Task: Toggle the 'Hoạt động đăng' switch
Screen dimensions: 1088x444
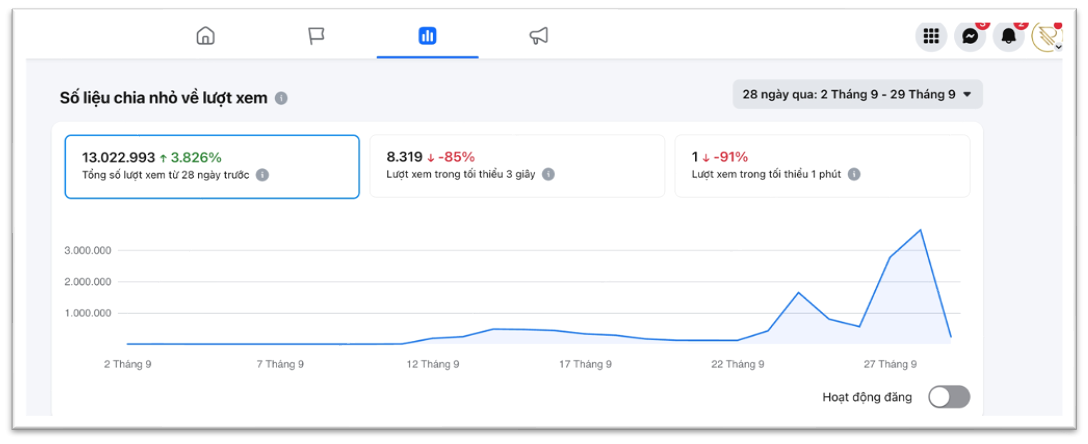Action: [949, 397]
